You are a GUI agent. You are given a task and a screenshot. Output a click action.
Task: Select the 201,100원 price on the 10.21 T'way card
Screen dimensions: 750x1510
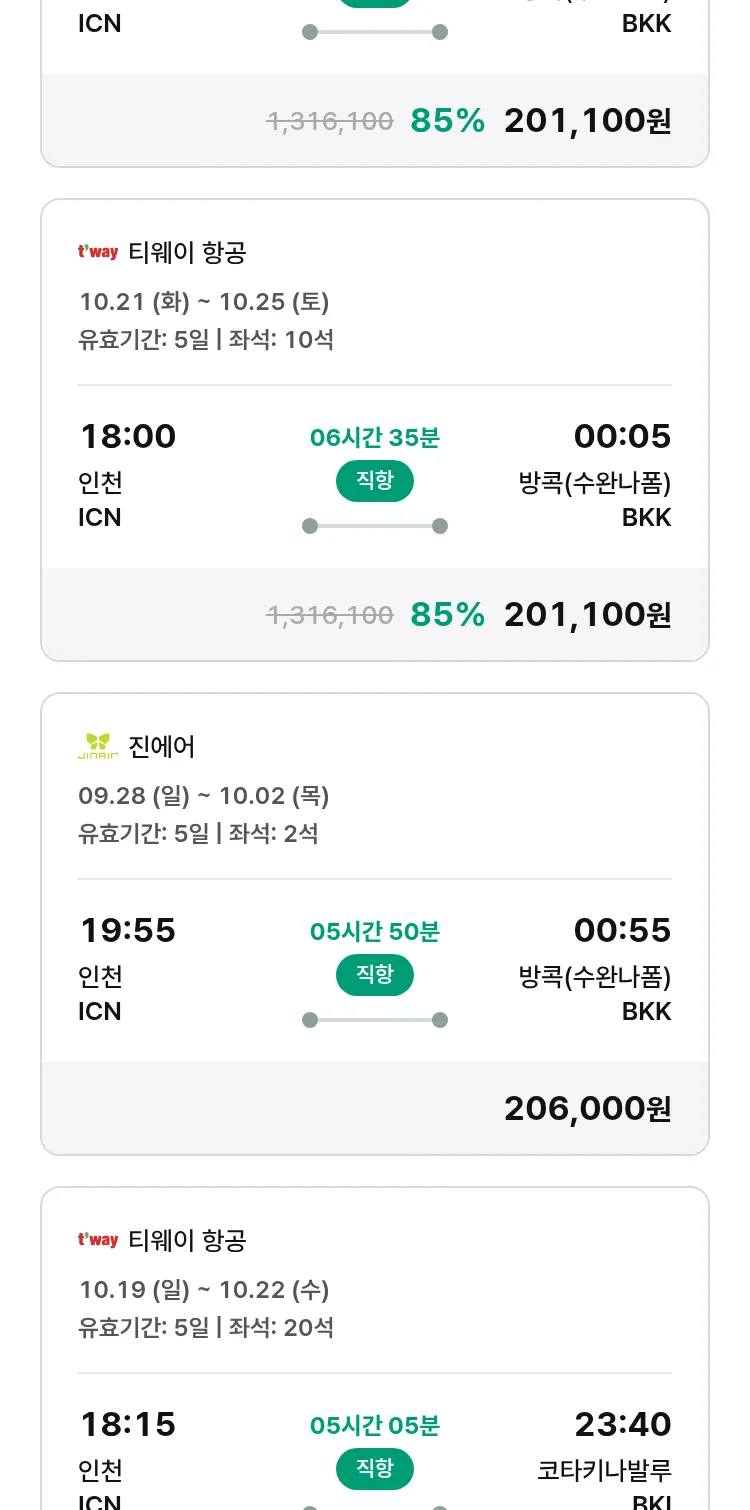coord(587,614)
